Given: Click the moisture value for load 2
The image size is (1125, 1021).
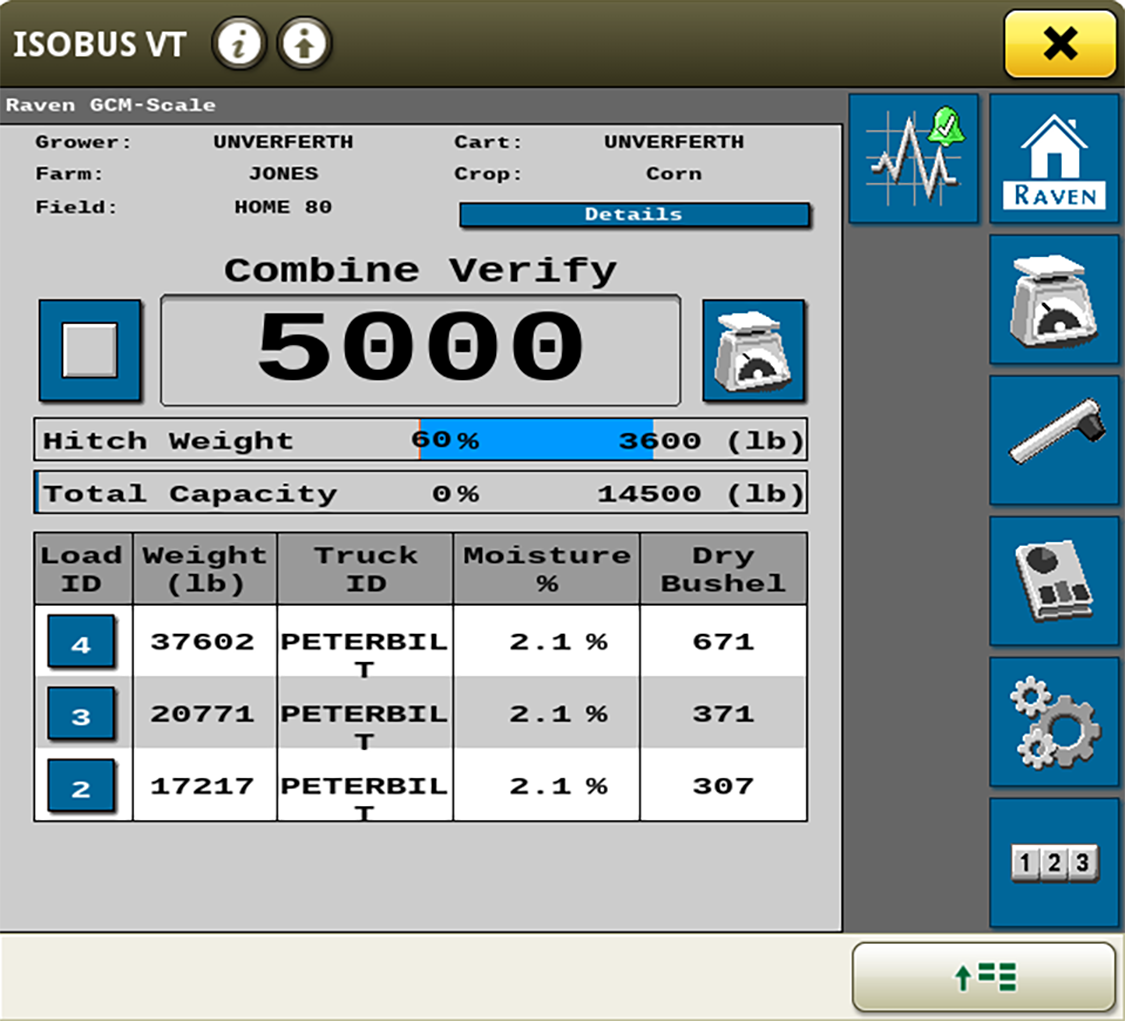Looking at the screenshot, I should click(x=558, y=786).
